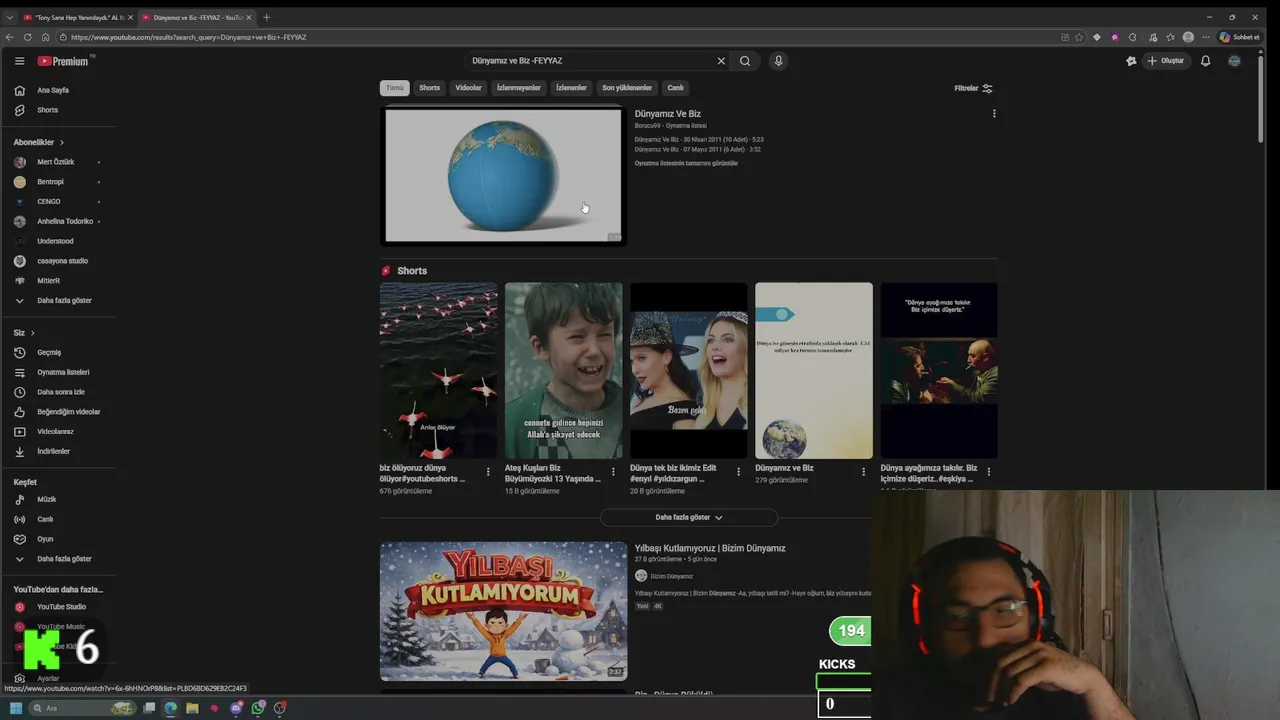
Task: Open the notifications bell
Action: [x=1205, y=61]
